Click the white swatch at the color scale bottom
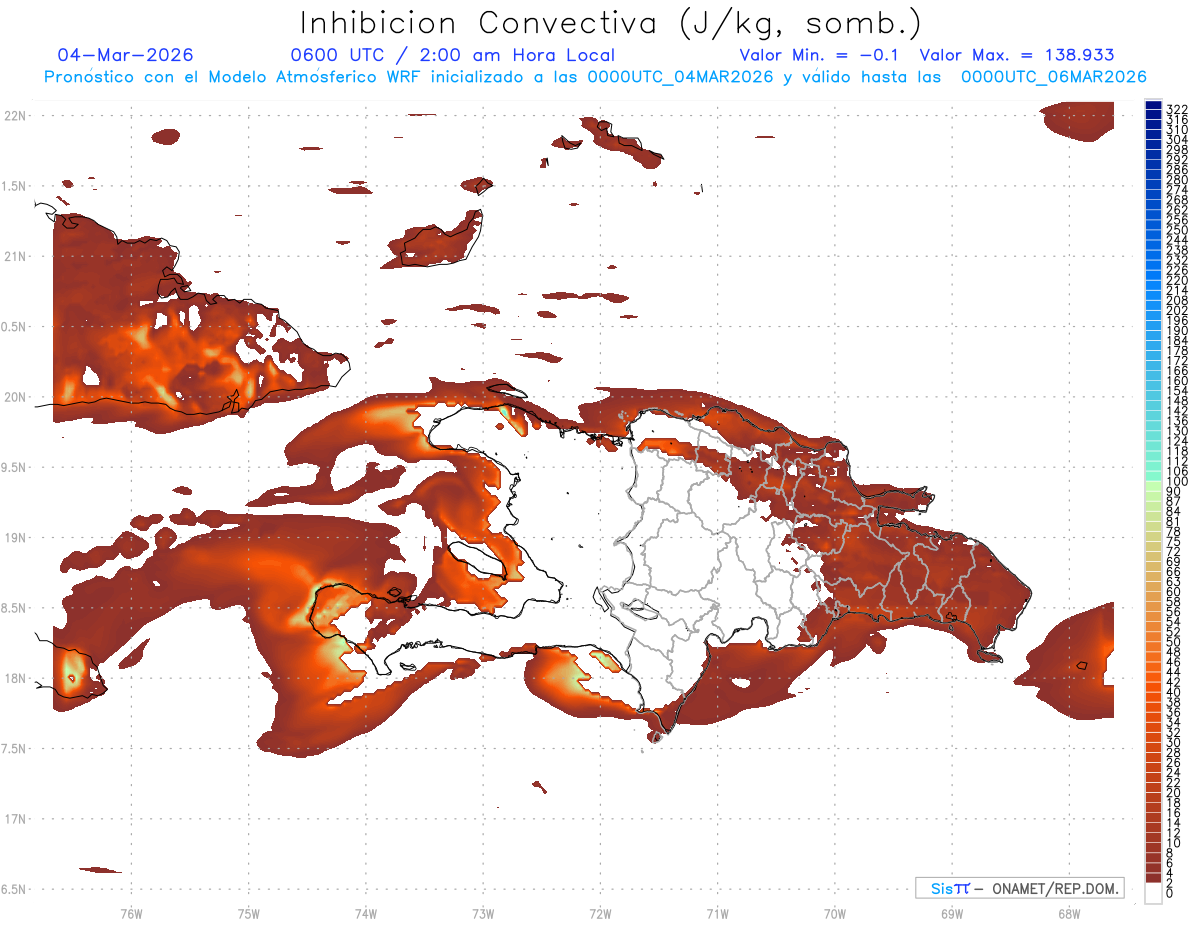Viewport: 1200px width, 927px height. [x=1153, y=894]
